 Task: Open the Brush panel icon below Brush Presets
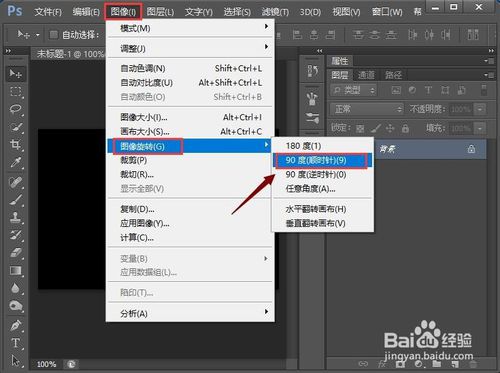click(312, 117)
